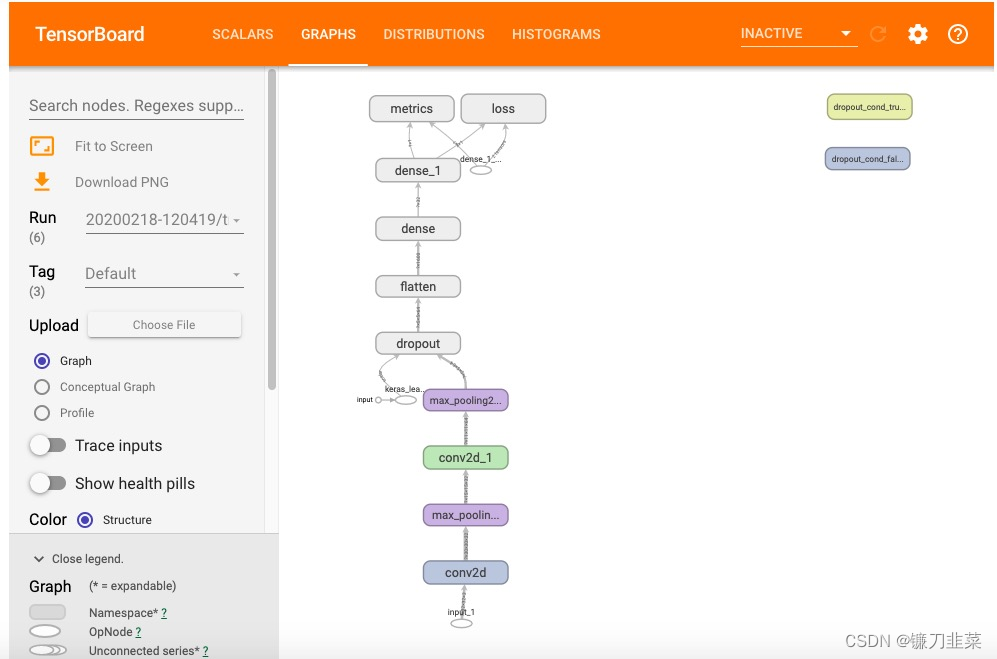
Task: Open TensorBoard settings via the gear icon
Action: pos(918,33)
